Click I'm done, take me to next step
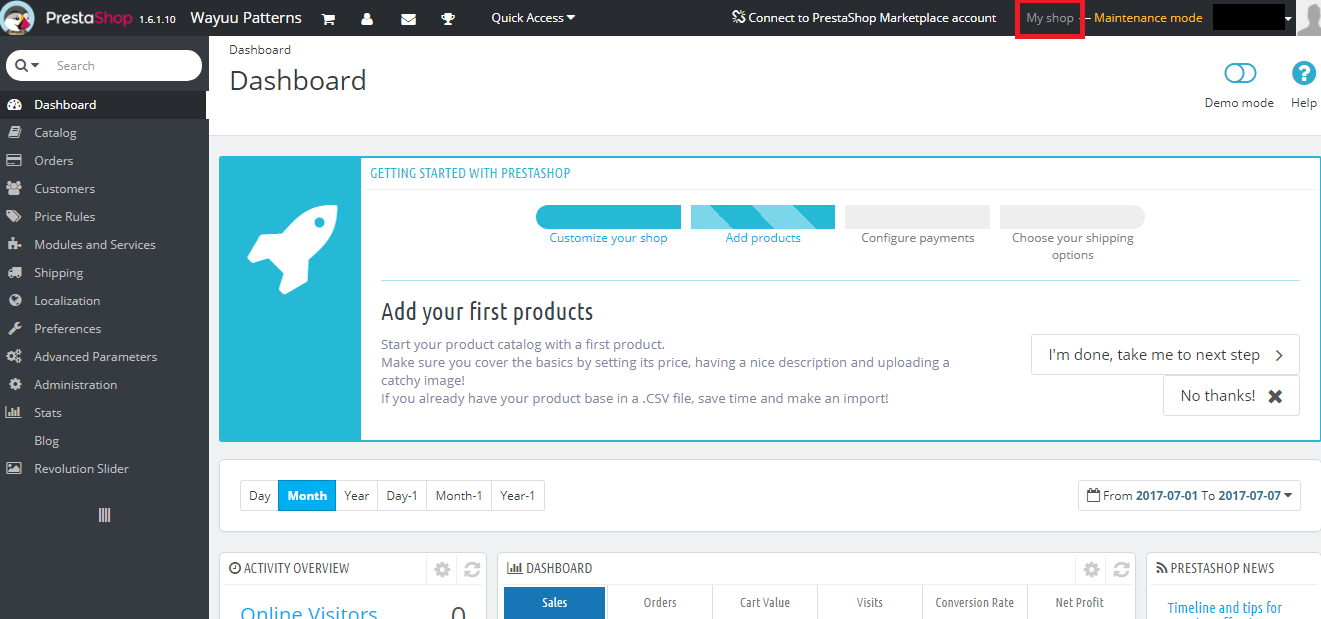1321x619 pixels. pos(1165,355)
